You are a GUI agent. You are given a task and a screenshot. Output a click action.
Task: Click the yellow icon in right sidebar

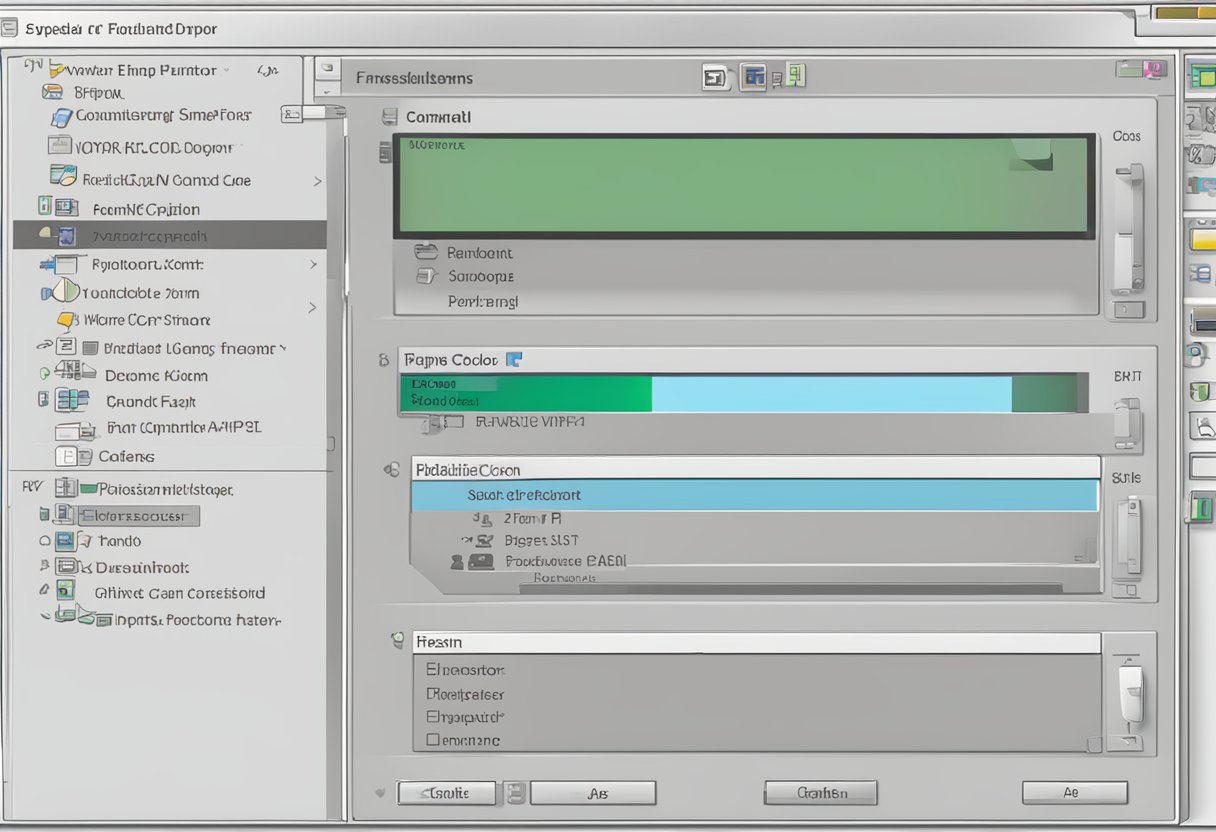click(x=1201, y=239)
